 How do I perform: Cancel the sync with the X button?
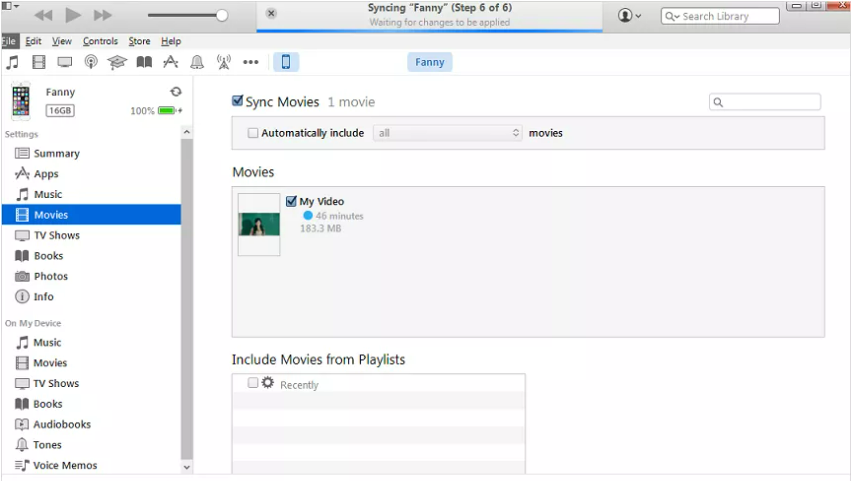[271, 14]
